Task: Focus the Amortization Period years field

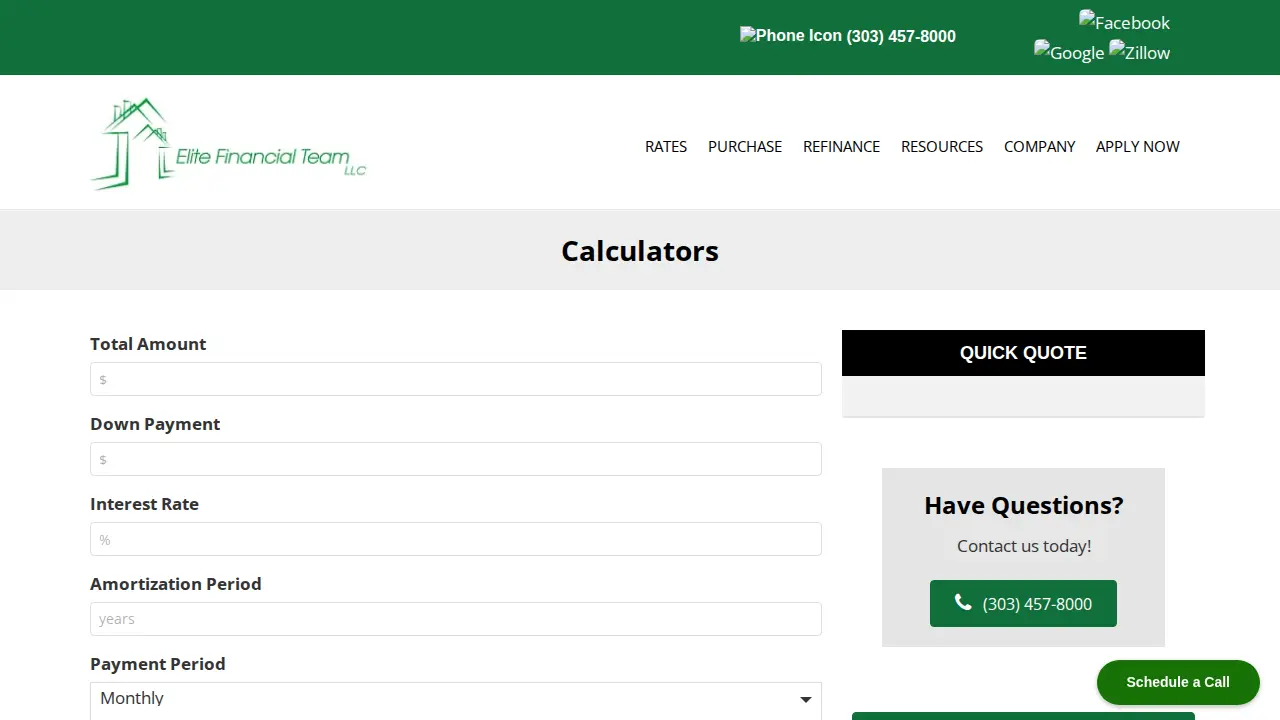Action: pos(456,619)
